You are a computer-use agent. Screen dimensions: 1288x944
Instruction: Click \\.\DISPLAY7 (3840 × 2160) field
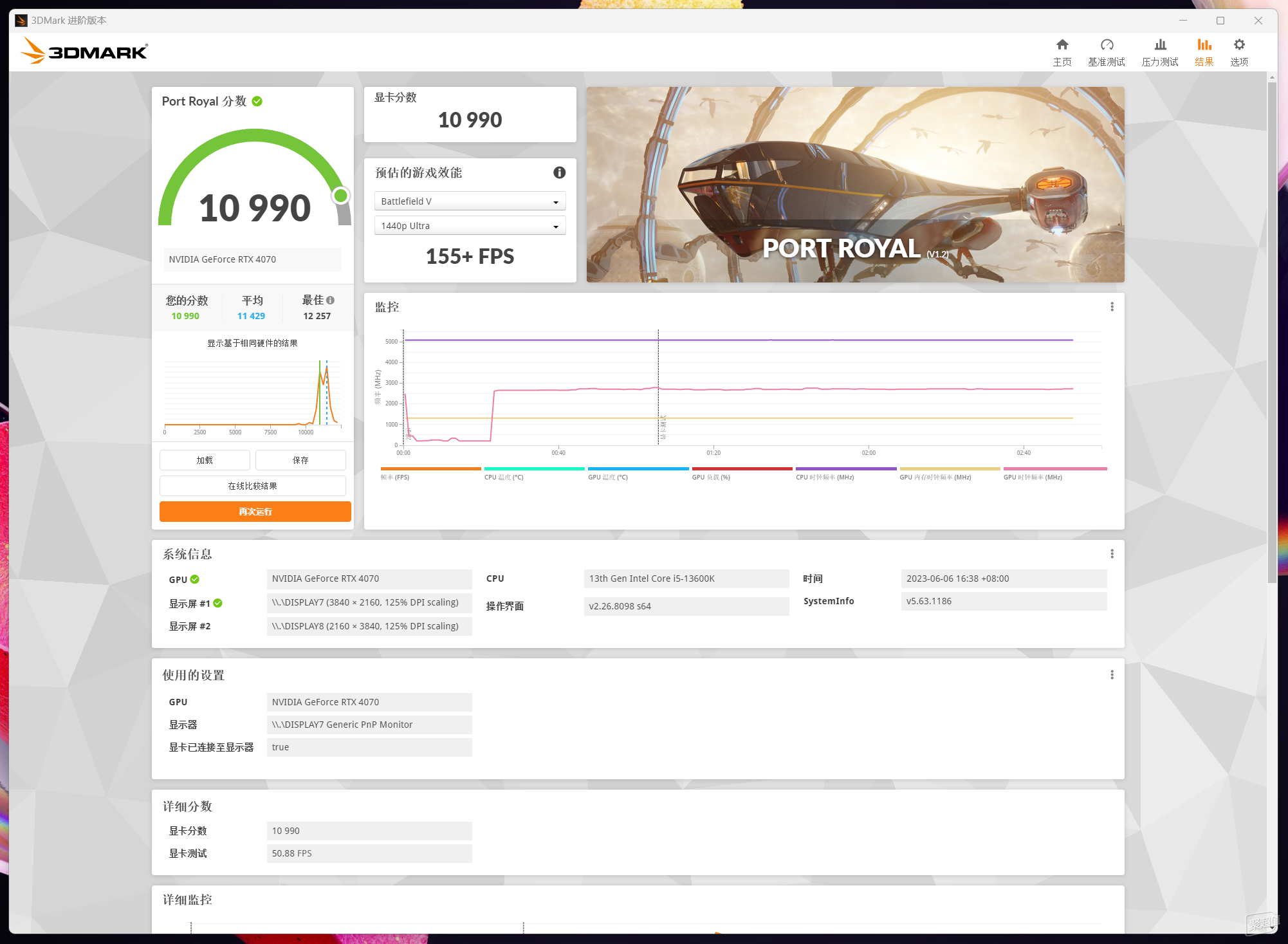[369, 602]
